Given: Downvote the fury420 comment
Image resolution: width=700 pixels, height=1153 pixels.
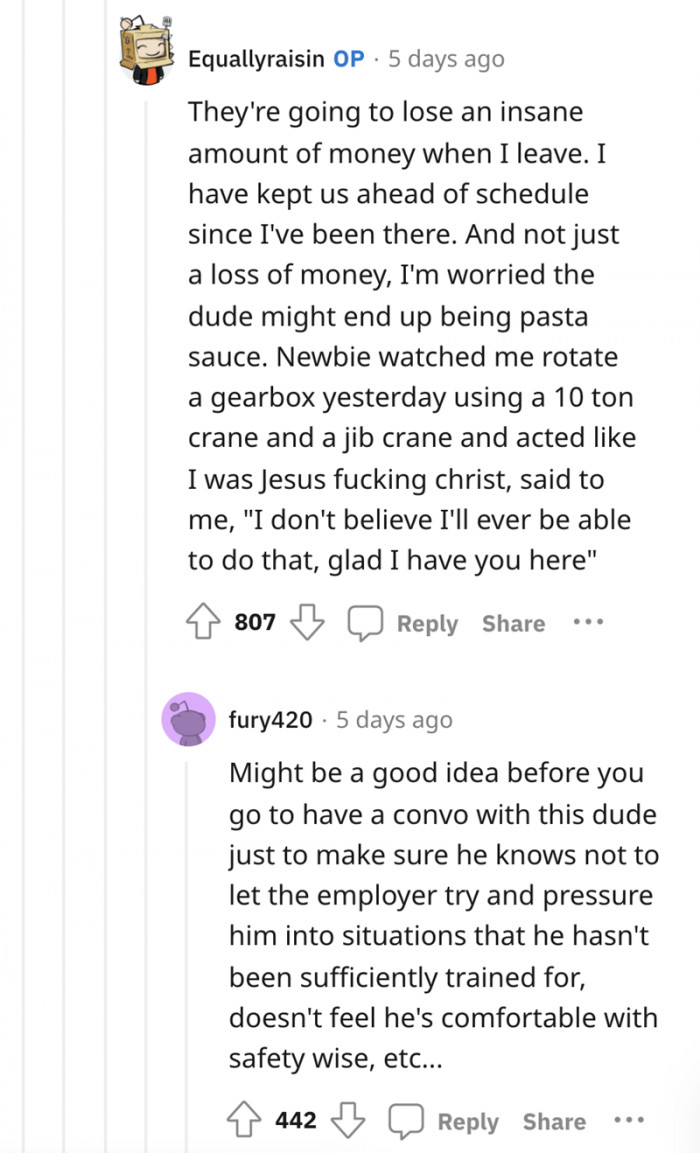Looking at the screenshot, I should pyautogui.click(x=348, y=1121).
